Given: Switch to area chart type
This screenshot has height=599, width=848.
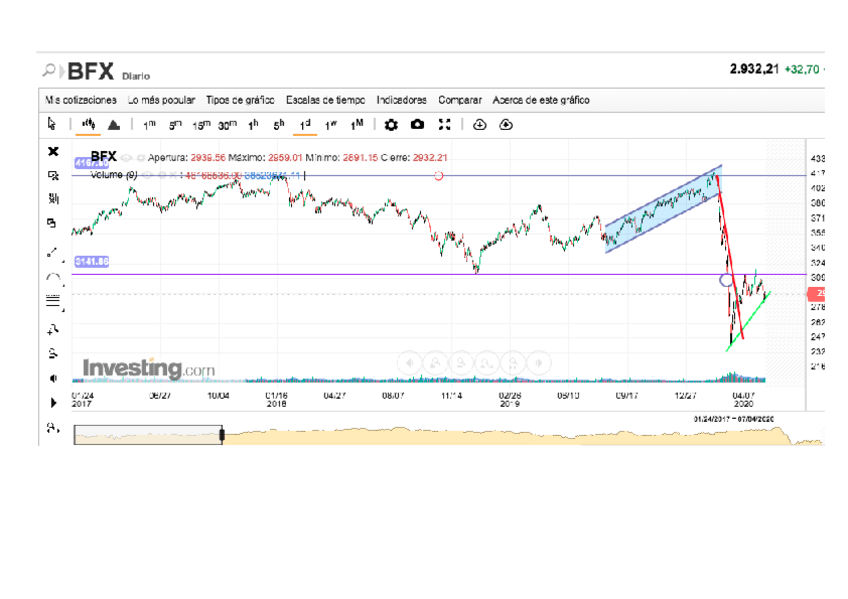Looking at the screenshot, I should [114, 124].
